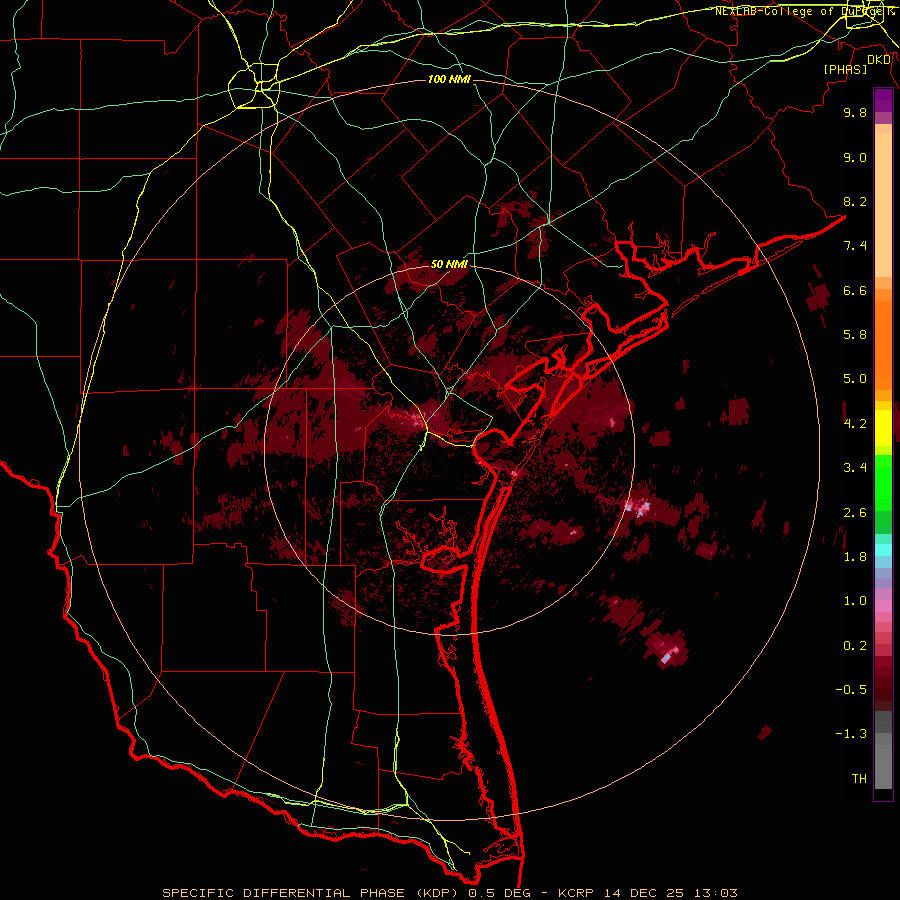Select the 1.8 value on the color scale
The width and height of the screenshot is (900, 900).
855,557
